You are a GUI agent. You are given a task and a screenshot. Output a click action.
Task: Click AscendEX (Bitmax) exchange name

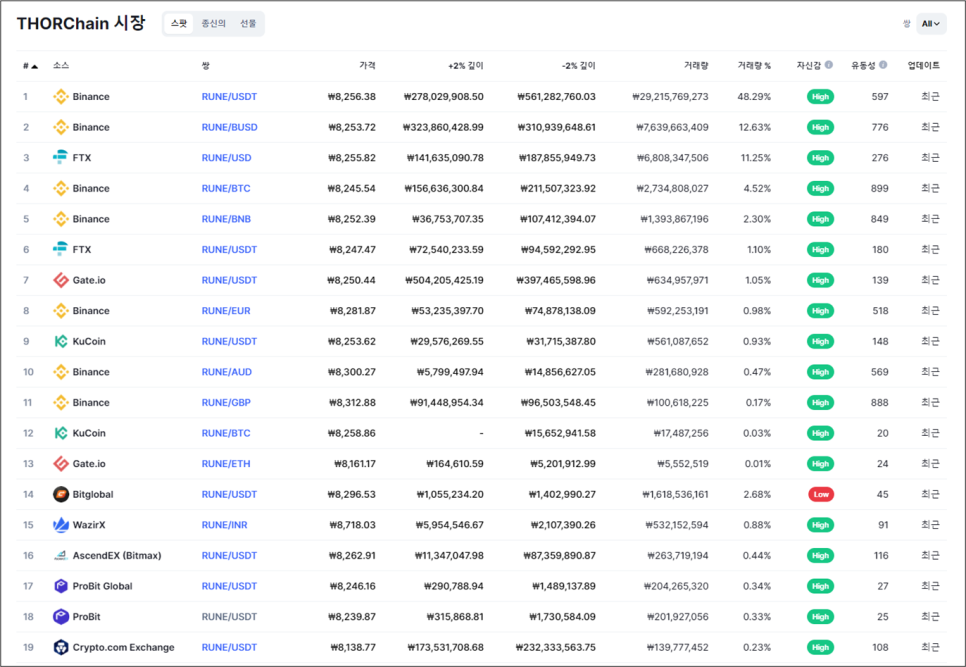click(x=117, y=556)
